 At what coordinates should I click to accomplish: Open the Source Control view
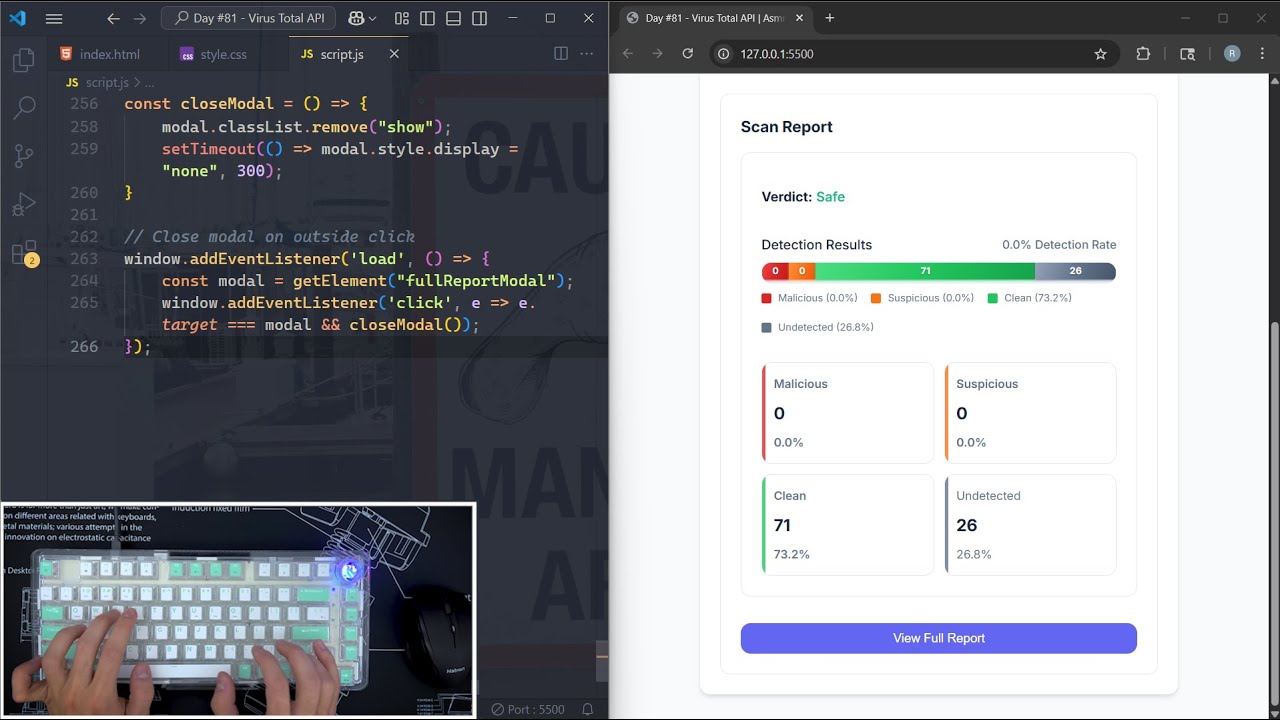coord(24,156)
